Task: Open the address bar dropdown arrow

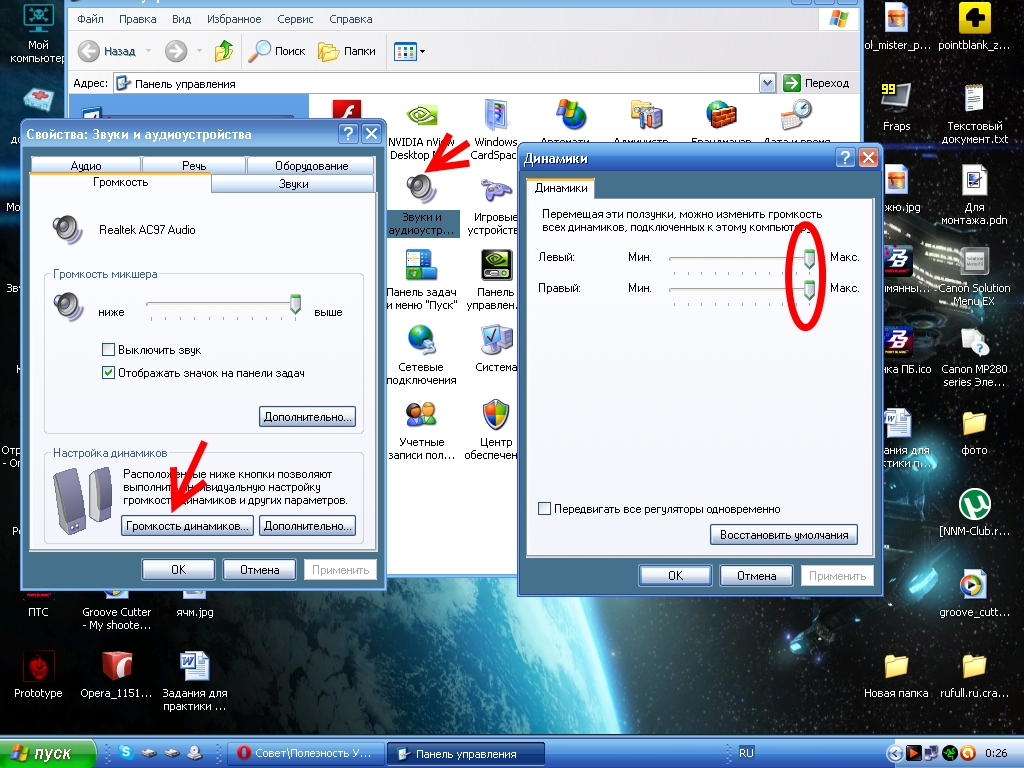Action: point(767,83)
